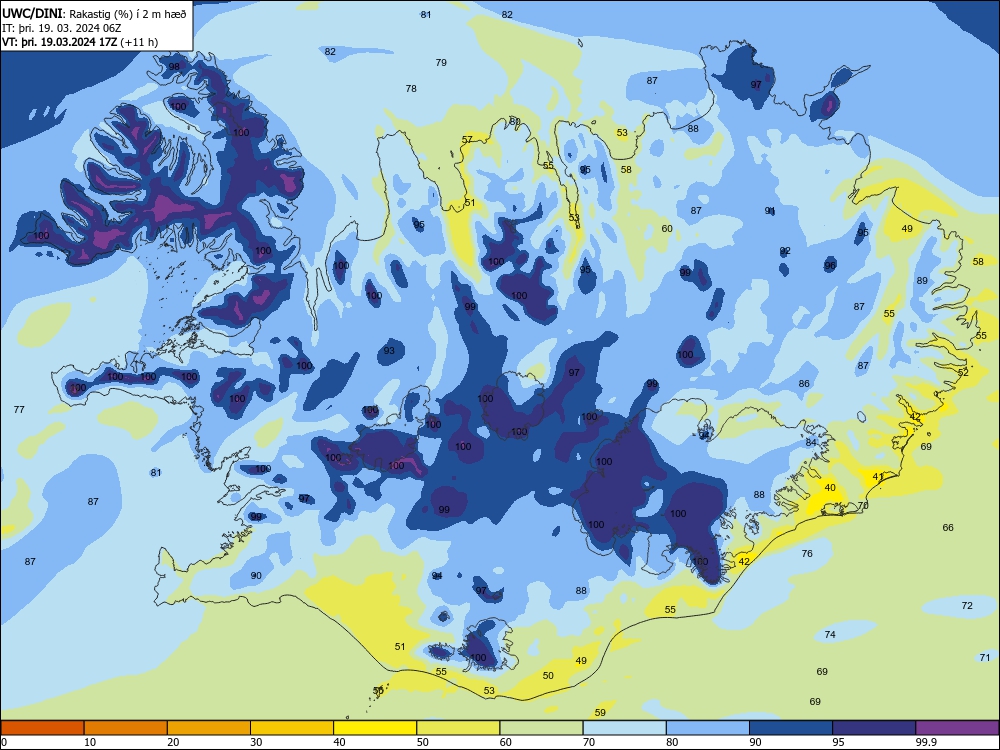This screenshot has width=1000, height=750.
Task: Pick the bright yellow 40–50 legend swatch
Action: [375, 728]
